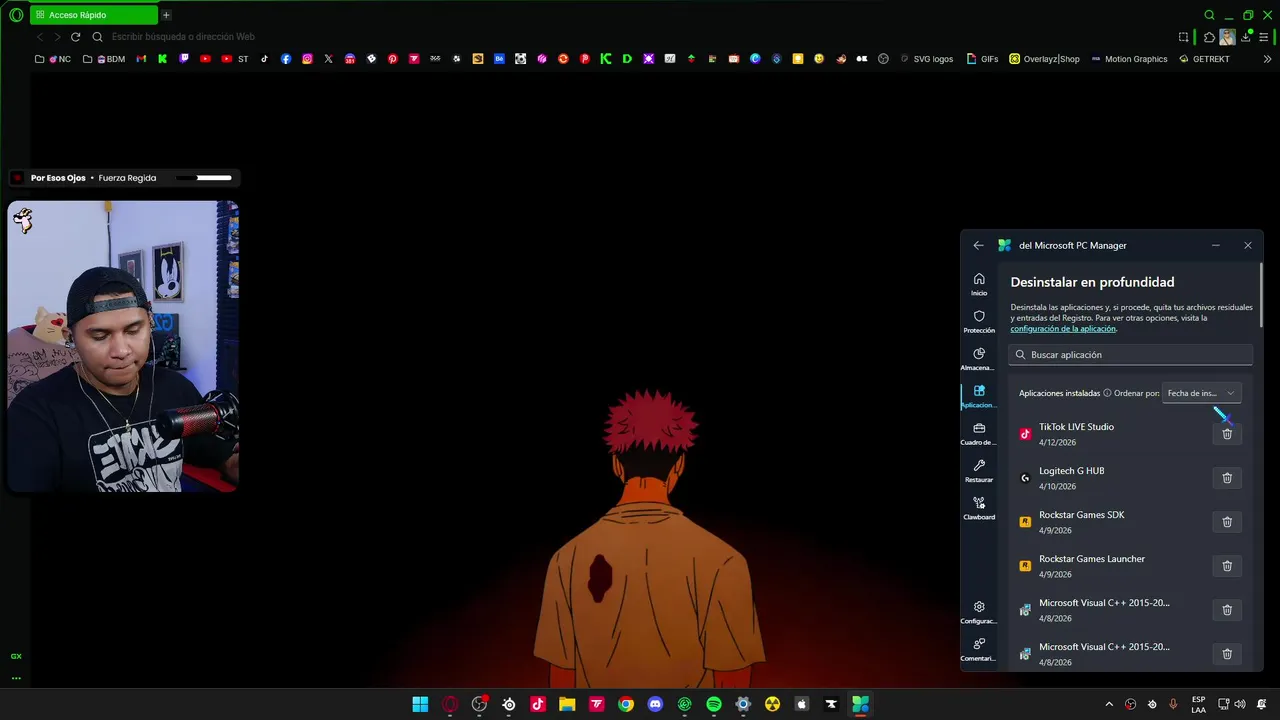Viewport: 1280px width, 720px height.
Task: Open the Opera sidebar three-dots menu
Action: coord(16,678)
